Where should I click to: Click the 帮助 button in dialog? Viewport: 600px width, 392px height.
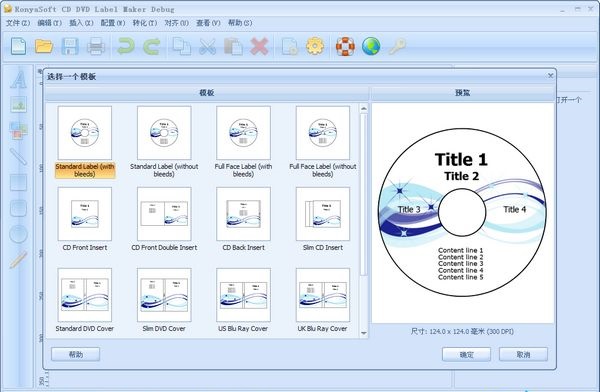(x=75, y=354)
